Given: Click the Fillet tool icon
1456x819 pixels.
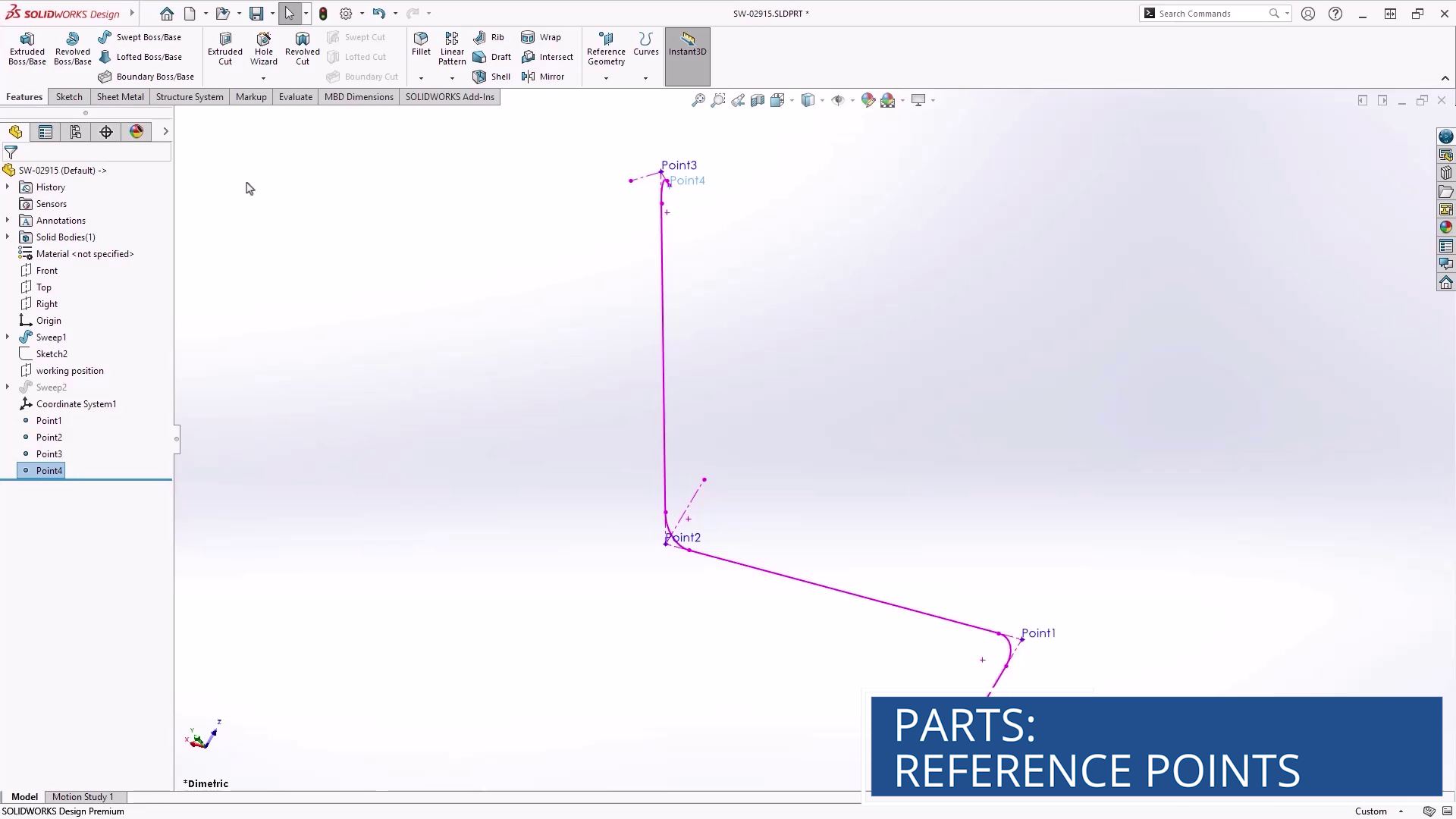Looking at the screenshot, I should click(x=421, y=39).
